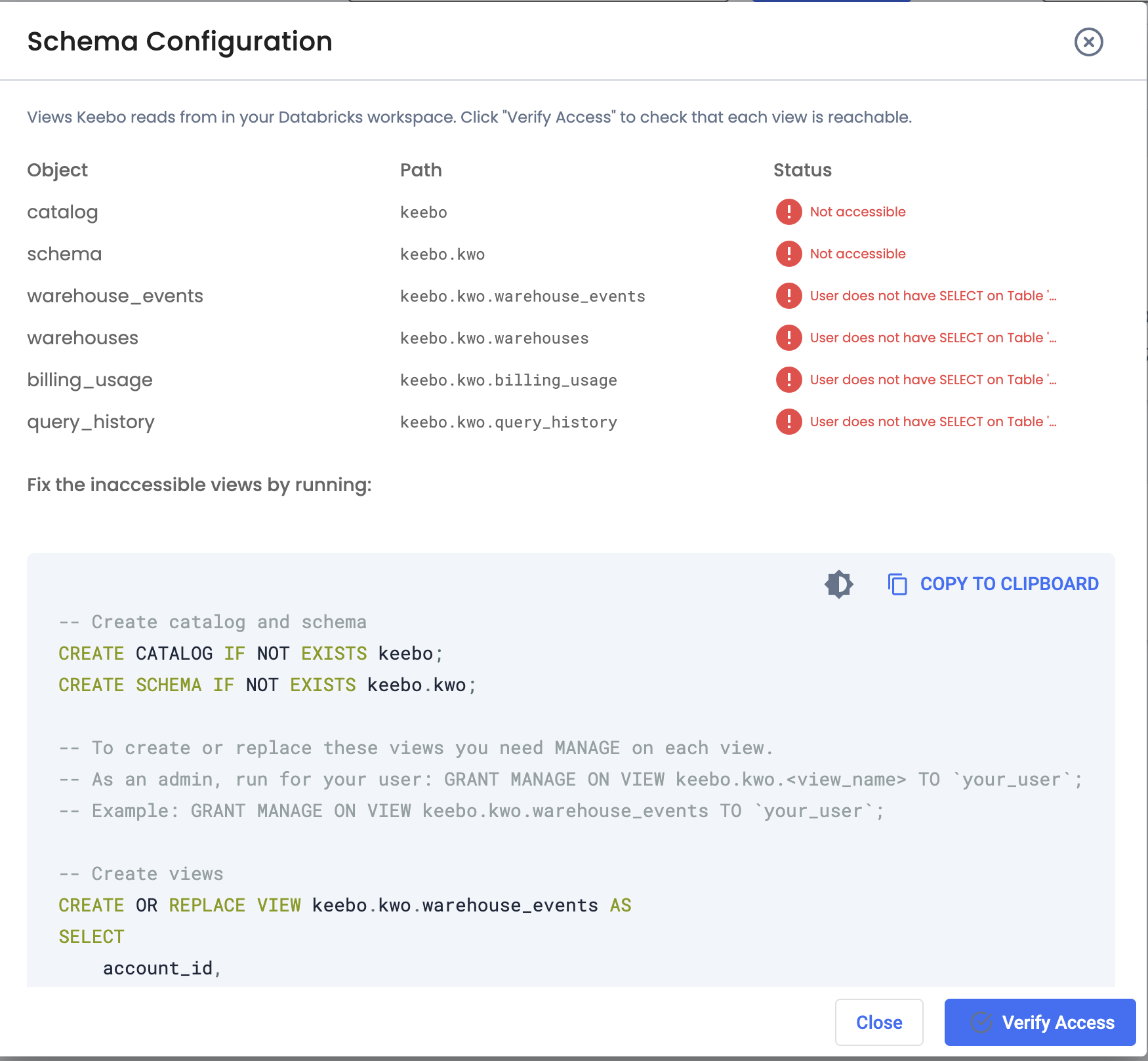
Task: Open the 'Not accessible' catalog status text
Action: [x=857, y=211]
